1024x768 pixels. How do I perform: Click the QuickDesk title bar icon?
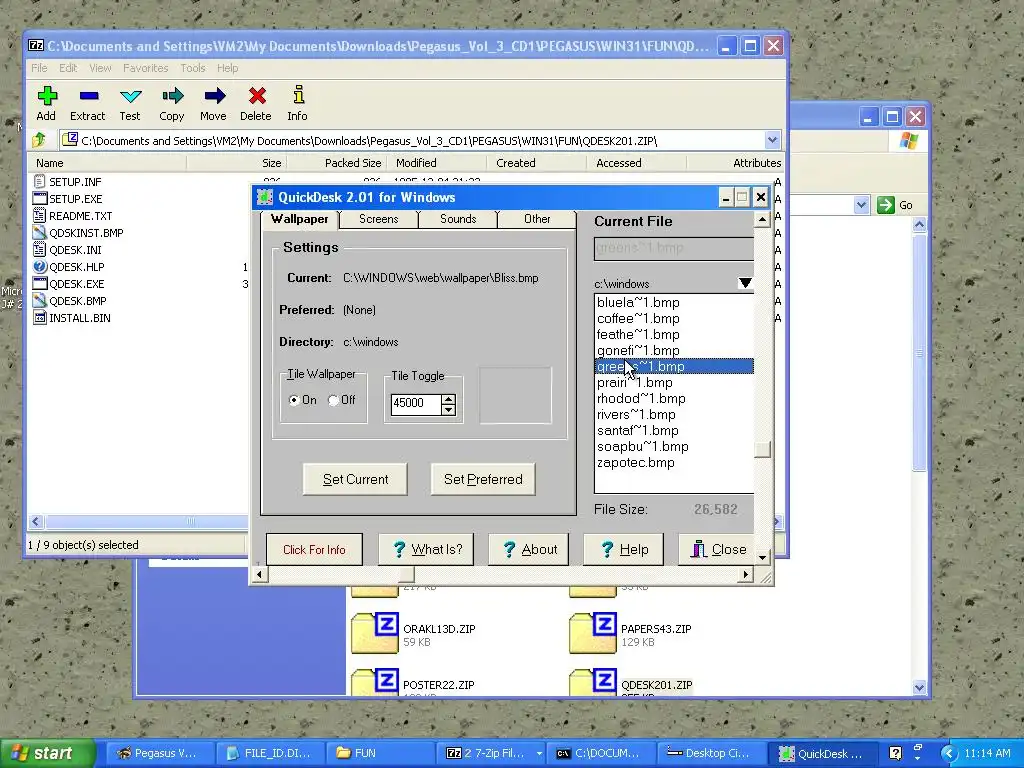265,197
